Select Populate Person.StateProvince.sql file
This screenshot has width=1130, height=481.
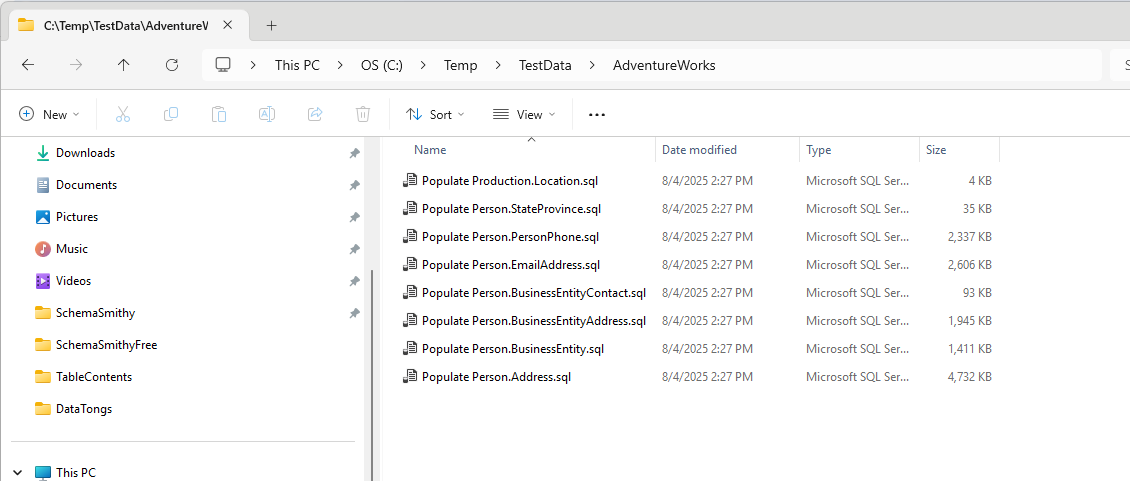(511, 209)
